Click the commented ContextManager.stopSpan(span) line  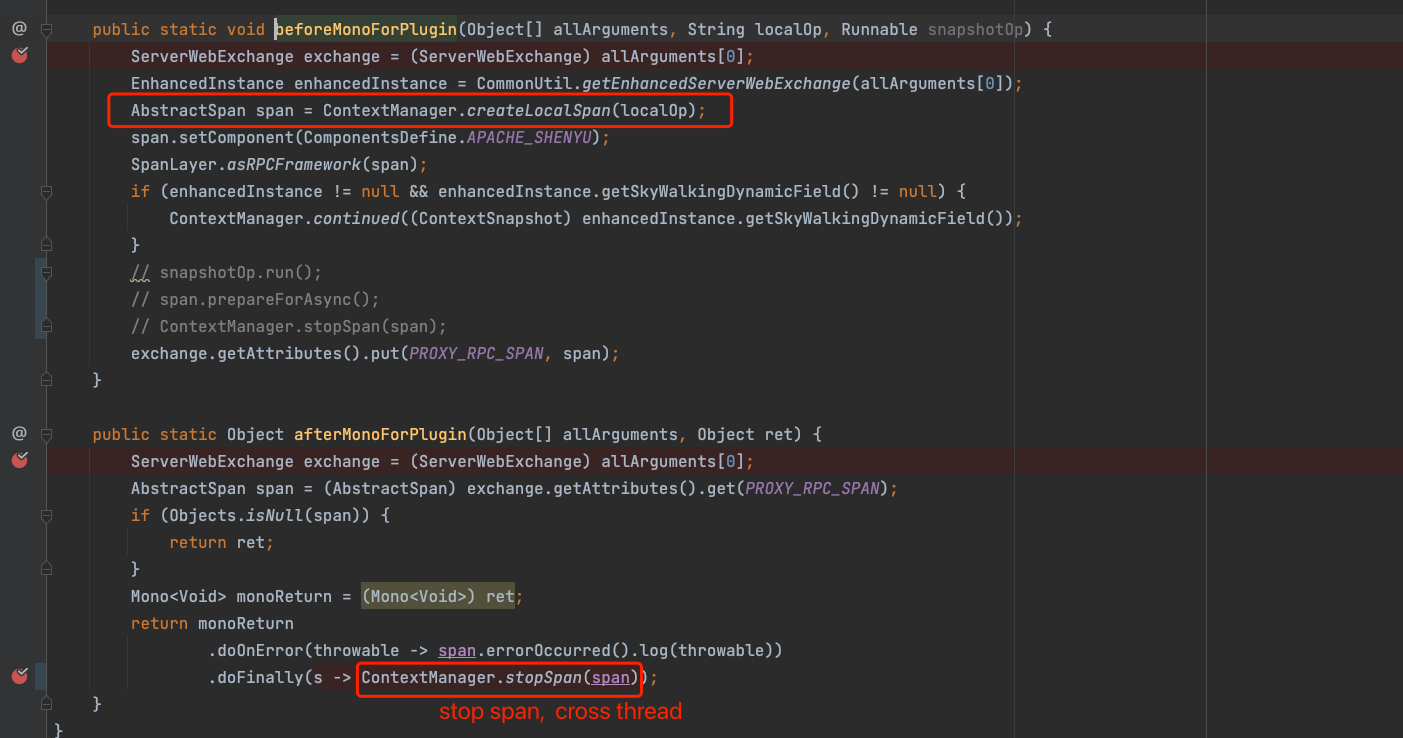[x=289, y=326]
